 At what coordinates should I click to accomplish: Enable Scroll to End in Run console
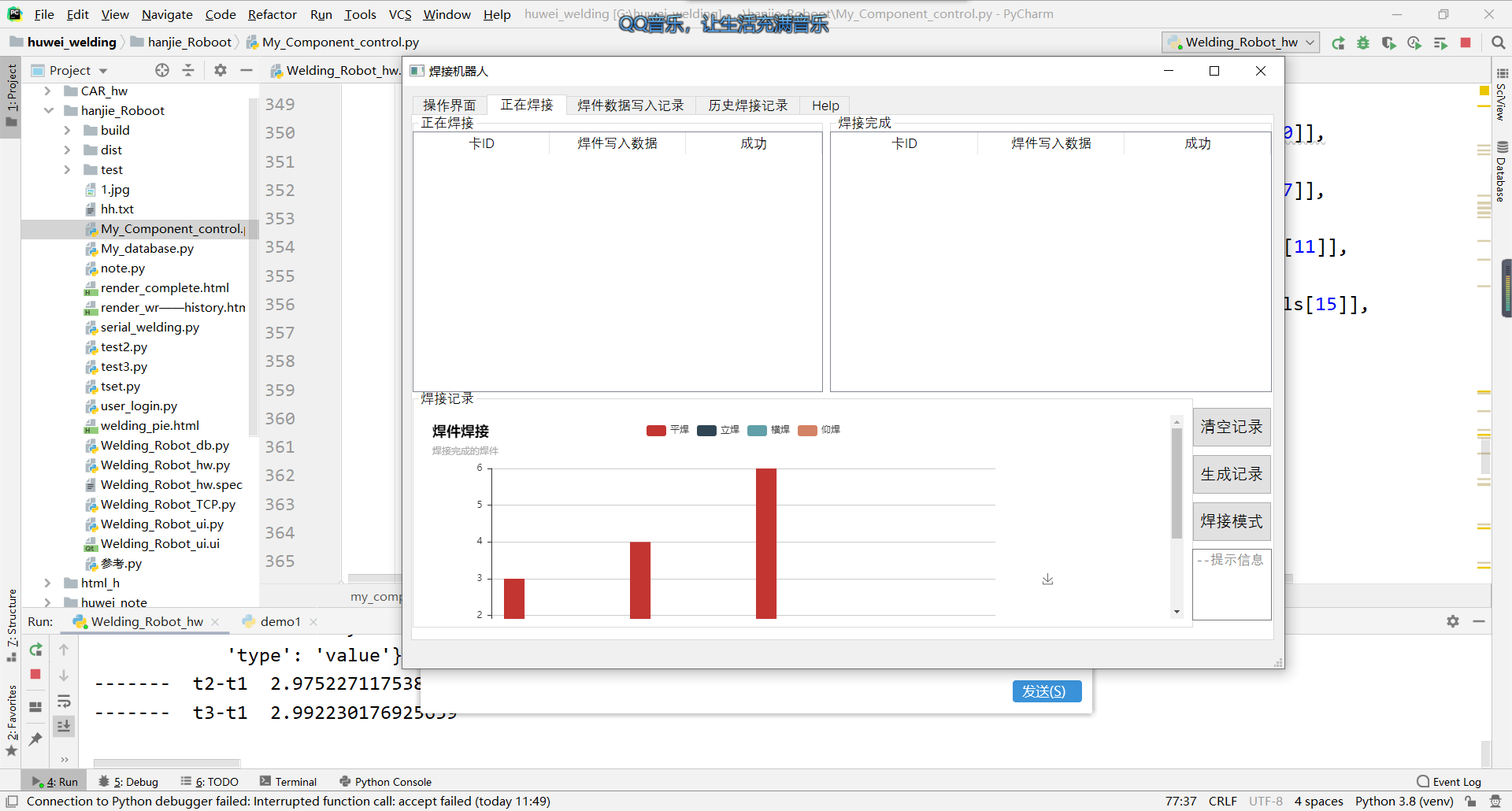[64, 726]
